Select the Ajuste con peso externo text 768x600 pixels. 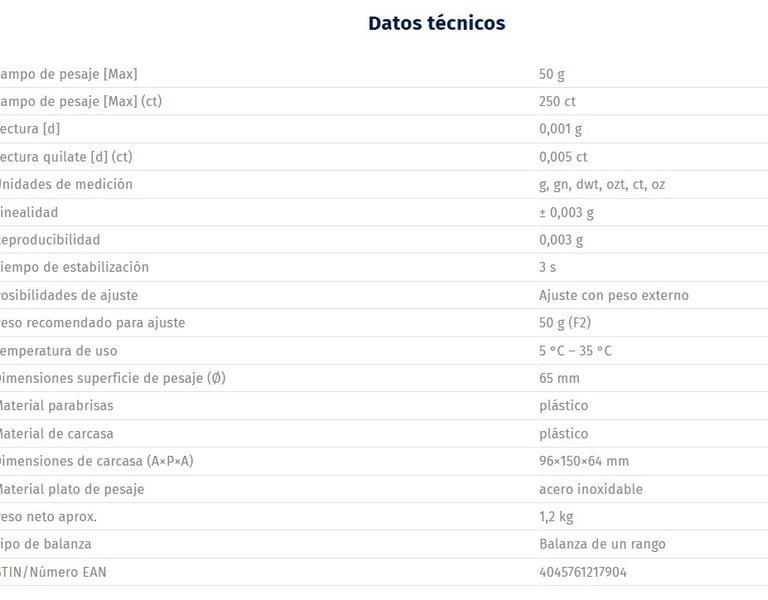pyautogui.click(x=613, y=295)
